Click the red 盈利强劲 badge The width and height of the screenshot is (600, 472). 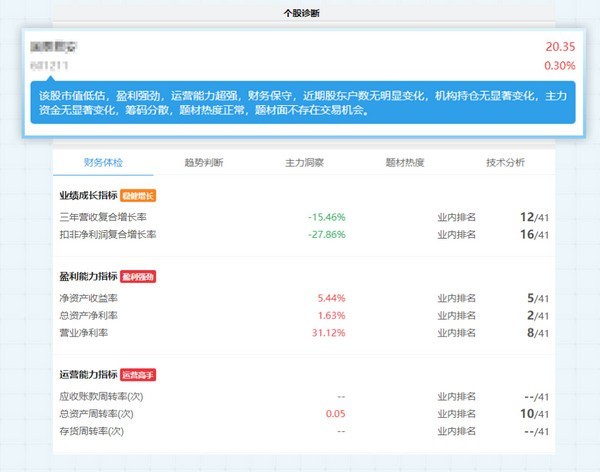(139, 276)
